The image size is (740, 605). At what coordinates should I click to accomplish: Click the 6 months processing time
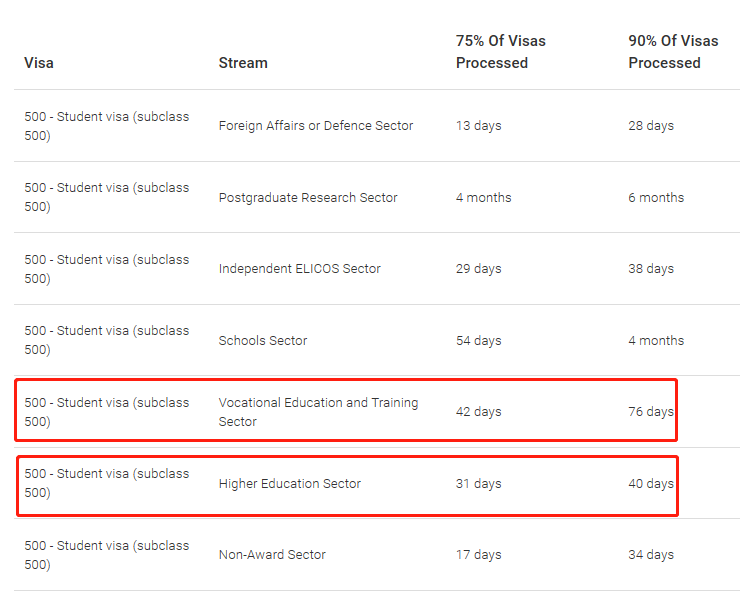656,198
